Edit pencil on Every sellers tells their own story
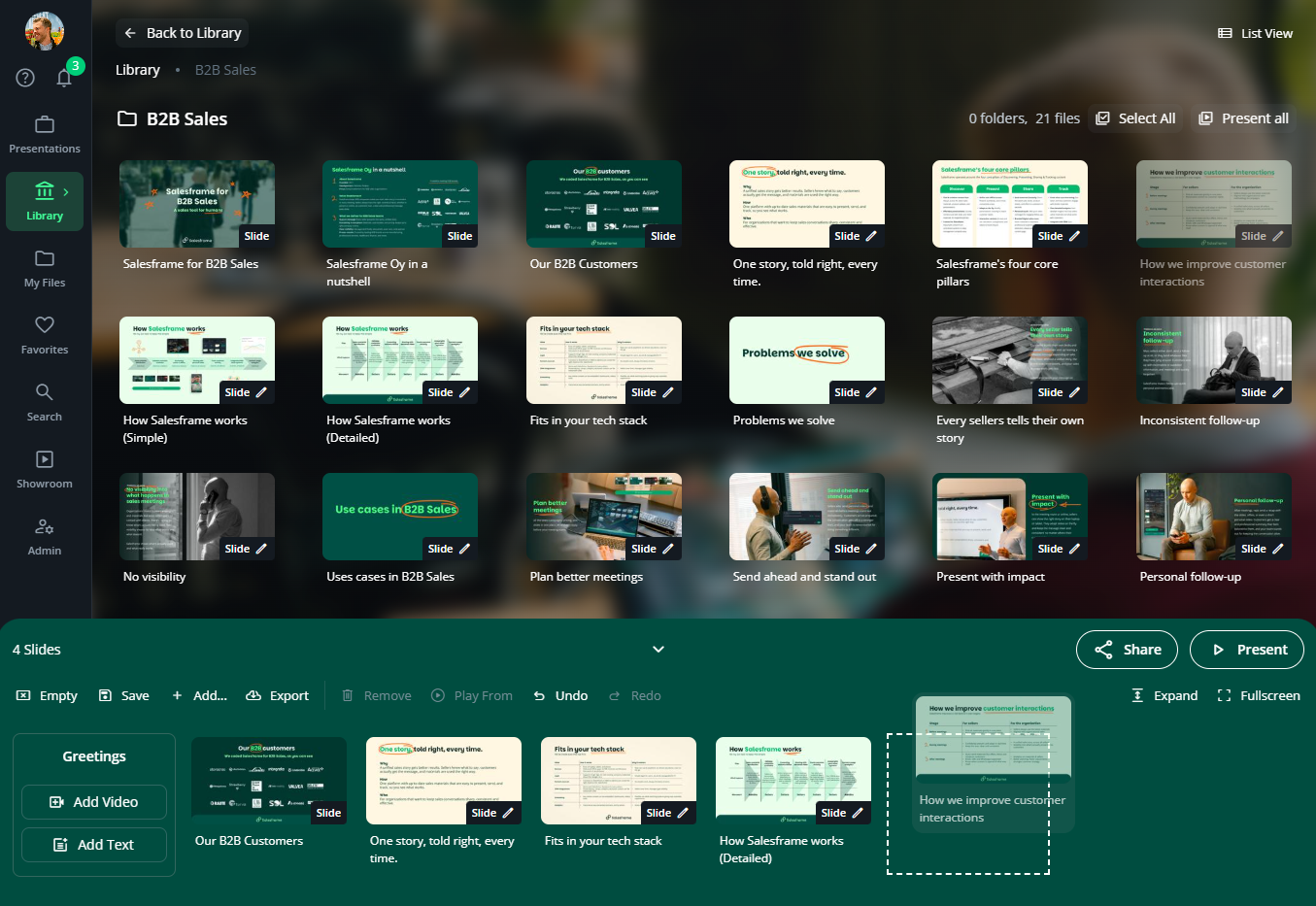Image resolution: width=1316 pixels, height=906 pixels. (x=1074, y=392)
